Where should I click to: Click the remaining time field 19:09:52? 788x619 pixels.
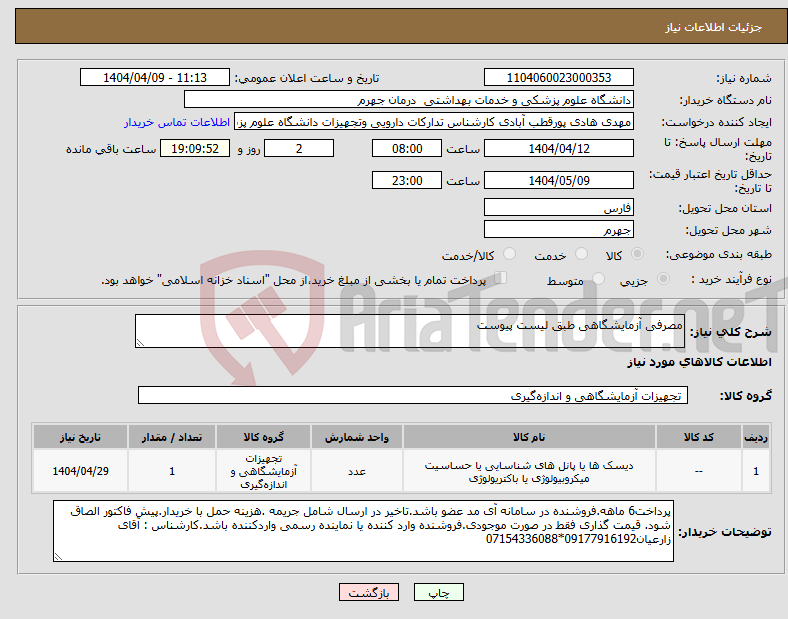pyautogui.click(x=195, y=148)
